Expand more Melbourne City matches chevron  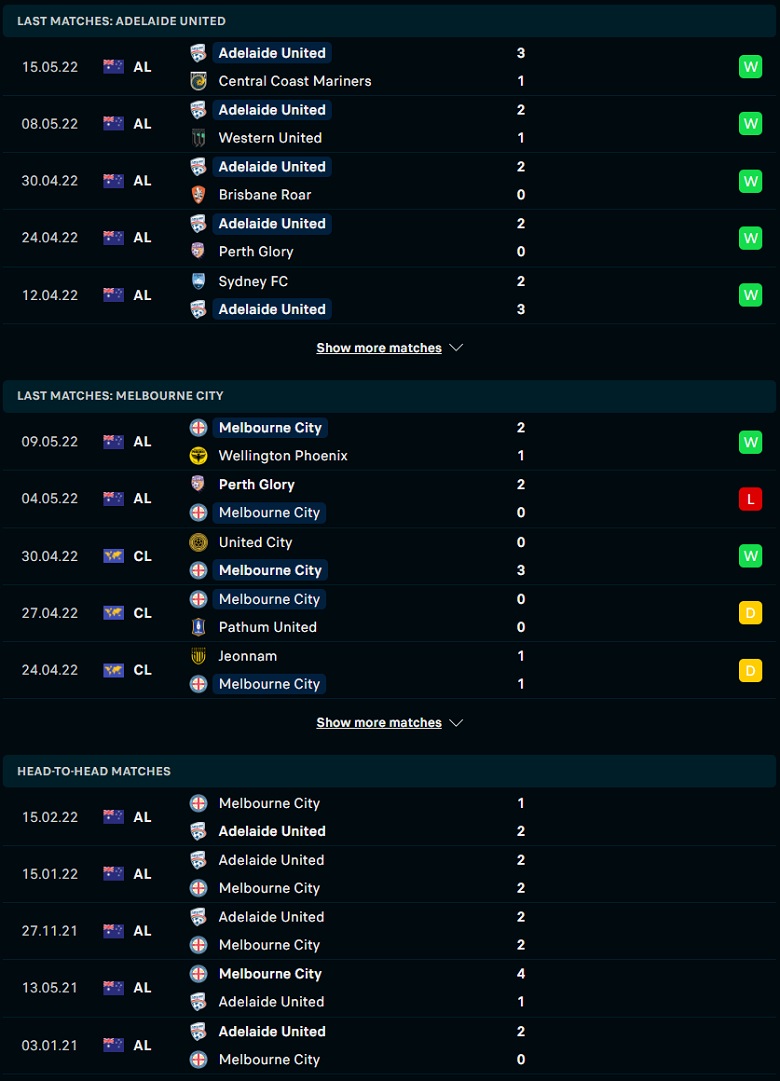pyautogui.click(x=456, y=723)
